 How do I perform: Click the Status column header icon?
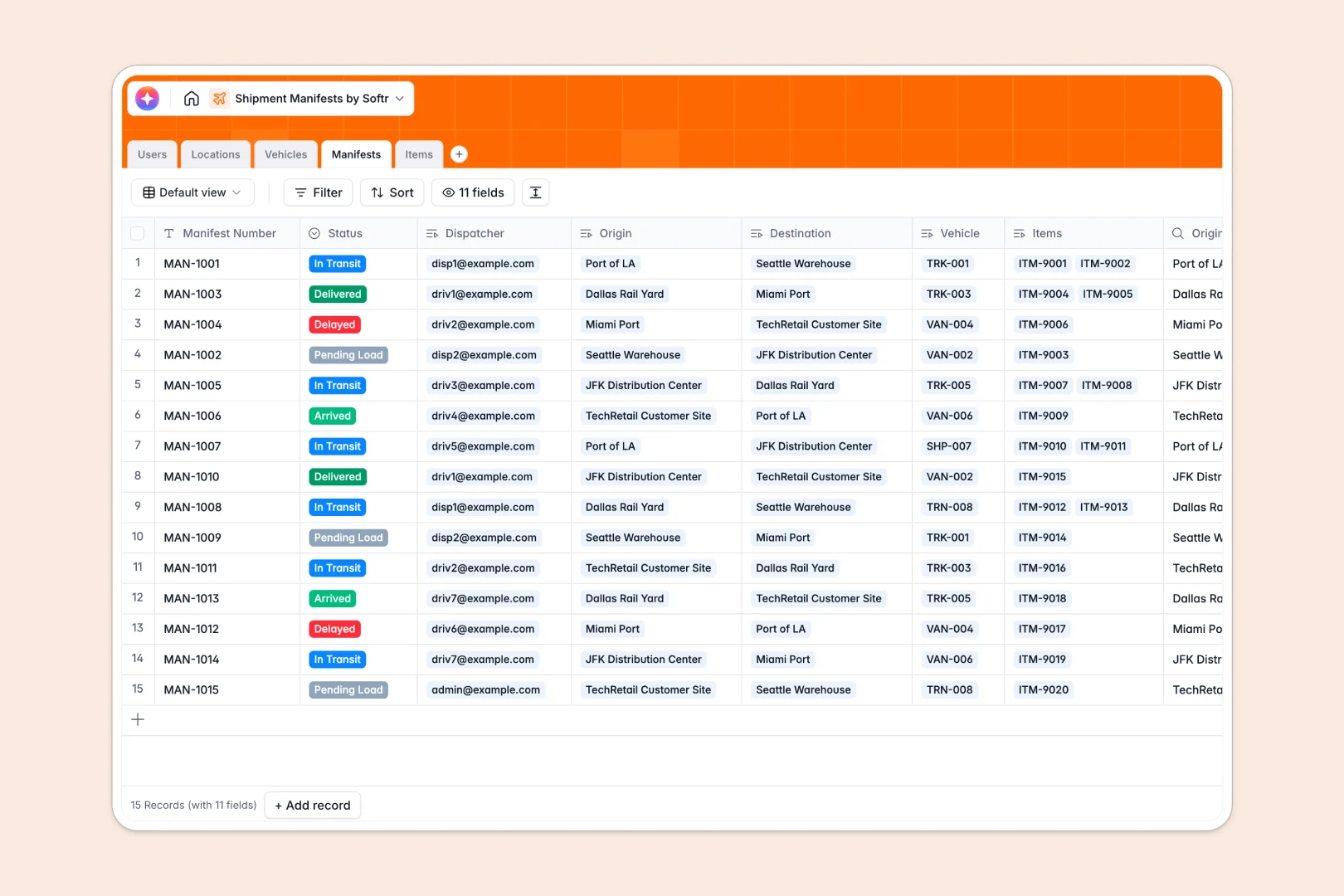click(x=314, y=234)
